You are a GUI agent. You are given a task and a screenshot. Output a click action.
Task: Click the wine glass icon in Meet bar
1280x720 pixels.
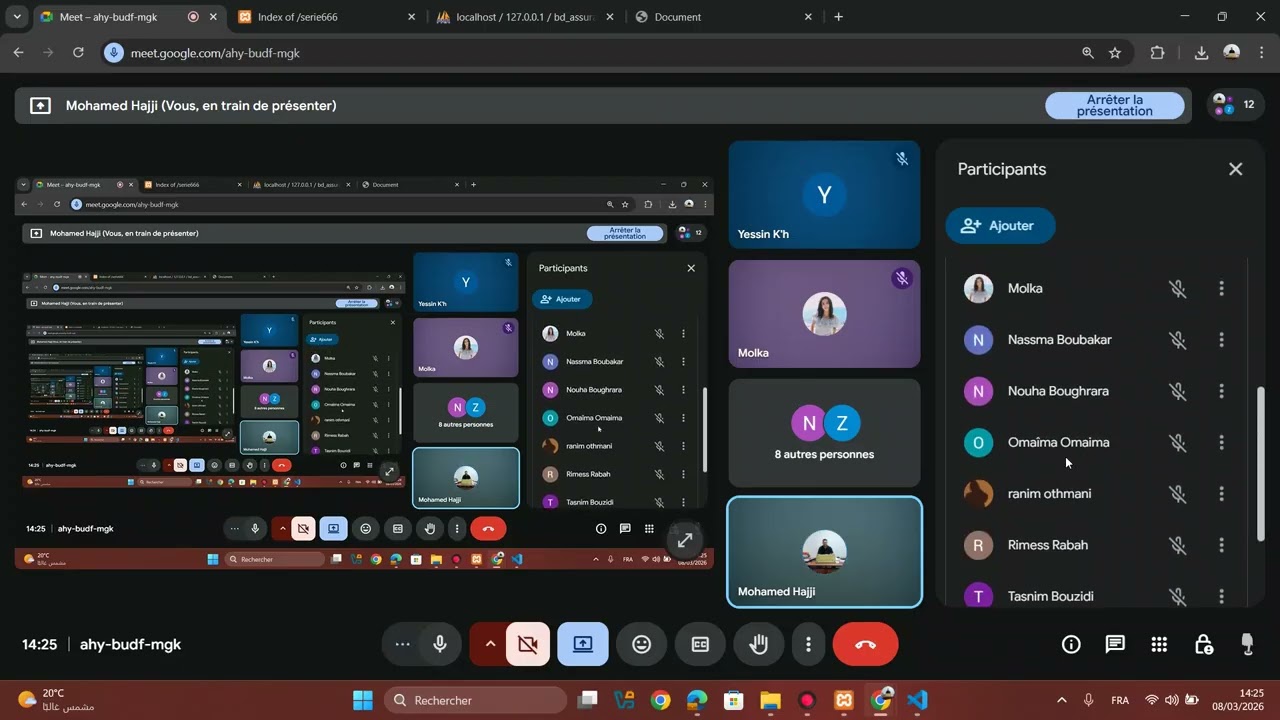1247,645
